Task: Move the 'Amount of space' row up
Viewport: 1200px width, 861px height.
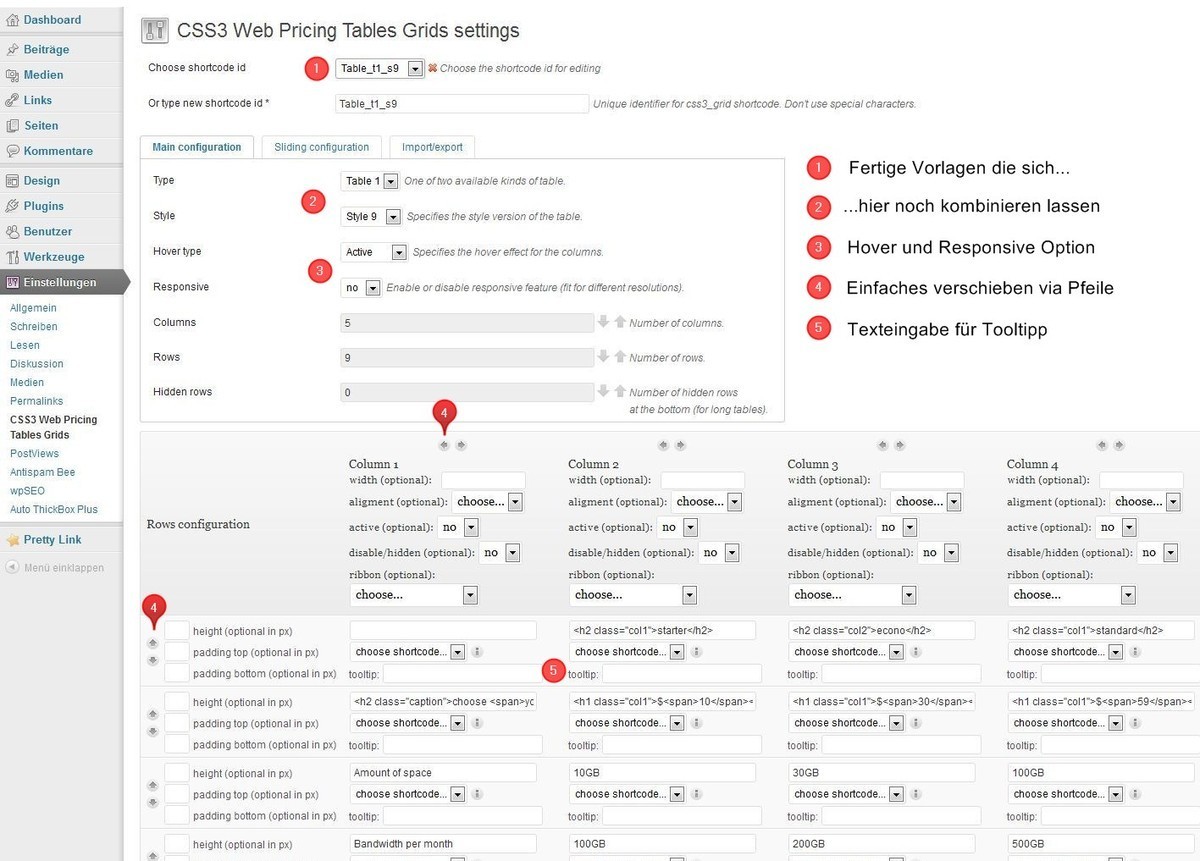Action: click(x=153, y=786)
